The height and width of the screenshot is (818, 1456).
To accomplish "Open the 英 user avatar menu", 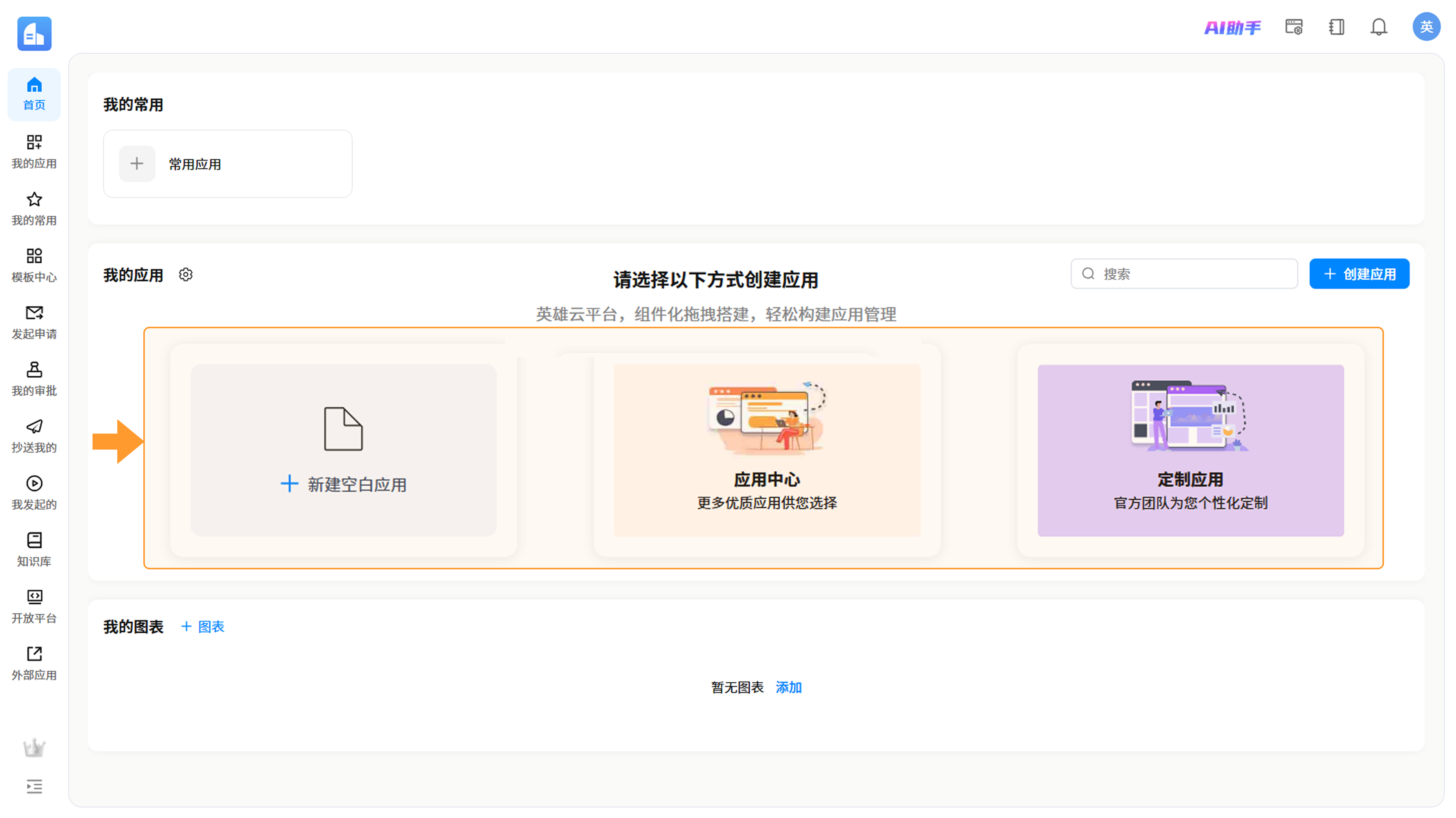I will point(1426,27).
